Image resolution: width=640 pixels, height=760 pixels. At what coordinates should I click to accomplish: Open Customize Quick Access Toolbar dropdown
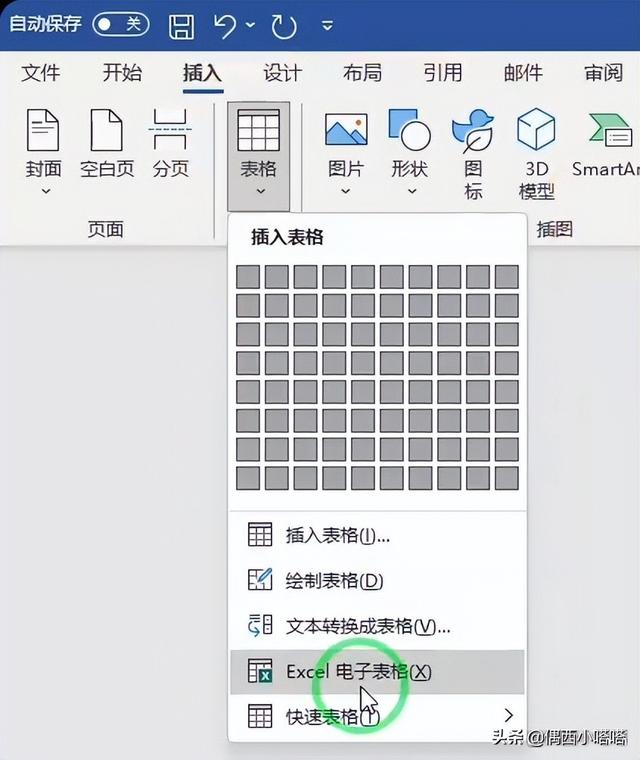pyautogui.click(x=328, y=25)
